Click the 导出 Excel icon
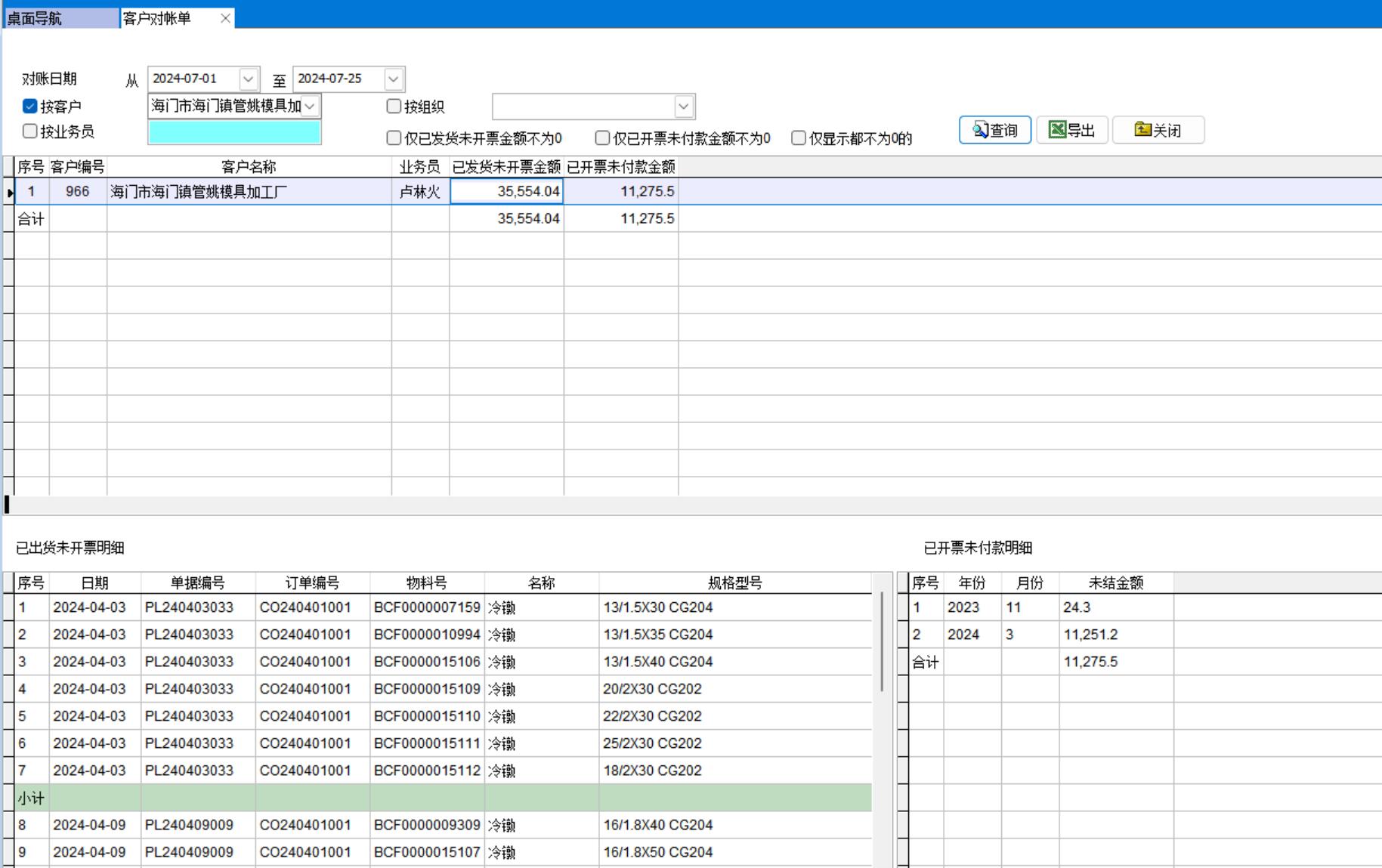Image resolution: width=1382 pixels, height=868 pixels. [1057, 130]
